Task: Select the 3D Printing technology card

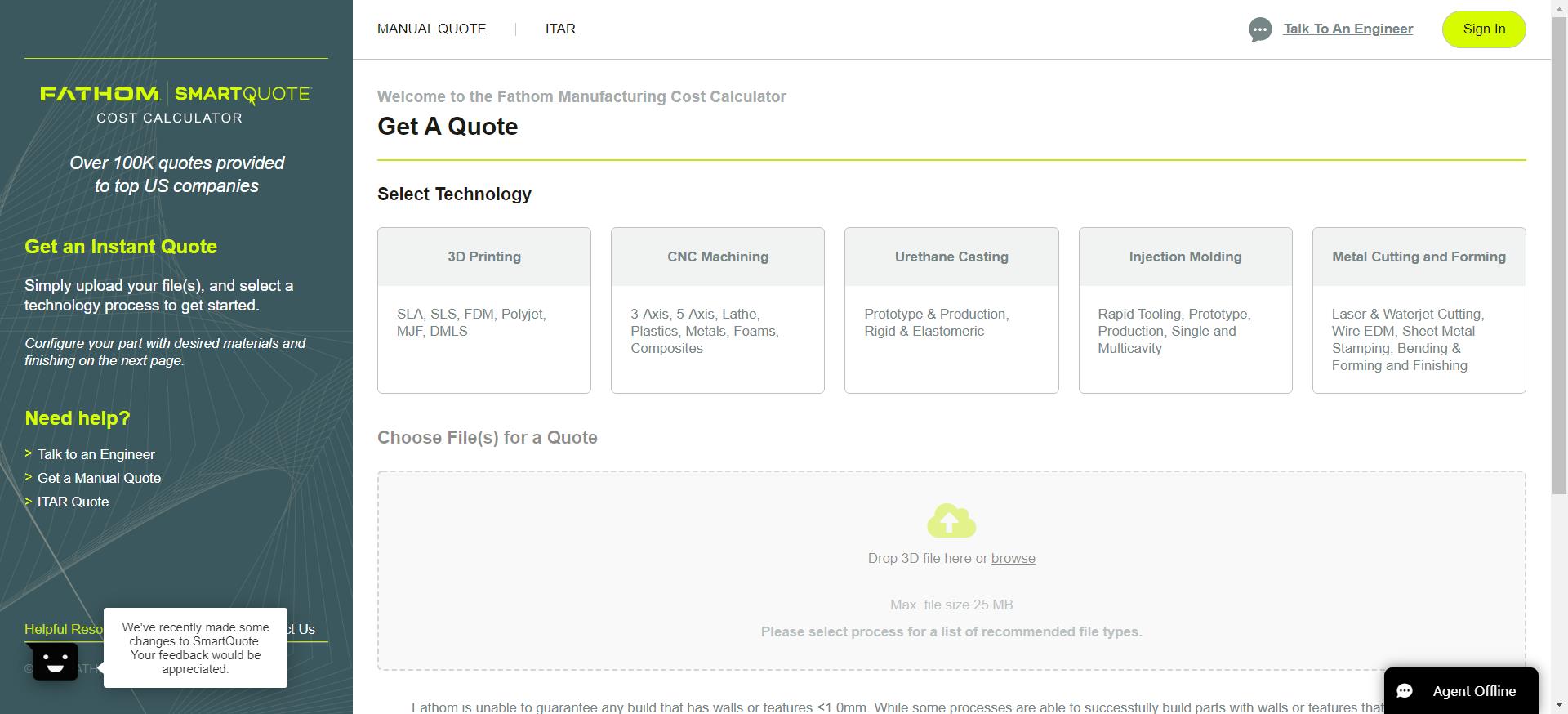Action: point(484,310)
